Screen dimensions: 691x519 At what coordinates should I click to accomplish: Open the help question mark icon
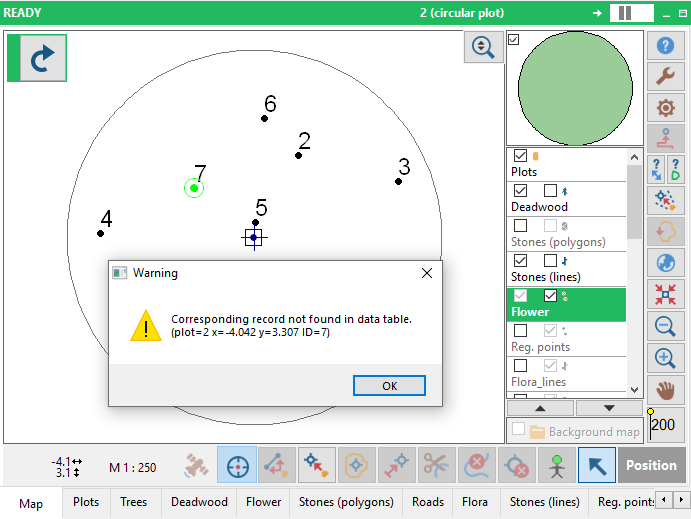[665, 46]
